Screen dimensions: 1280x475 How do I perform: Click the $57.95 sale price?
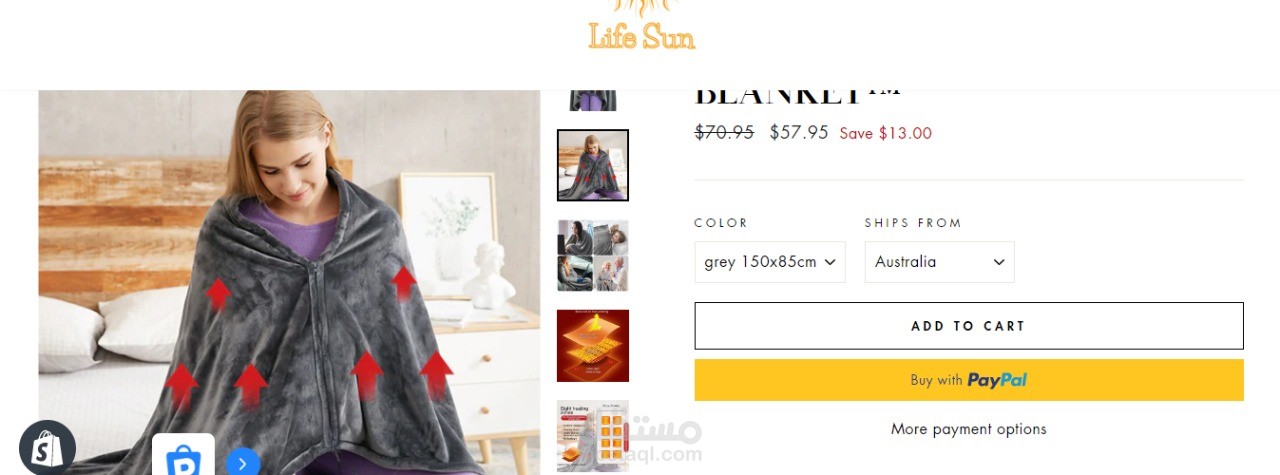[799, 132]
